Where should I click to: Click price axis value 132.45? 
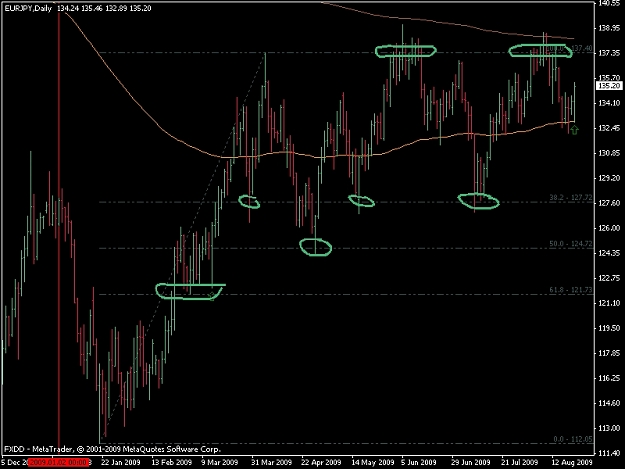[x=609, y=128]
